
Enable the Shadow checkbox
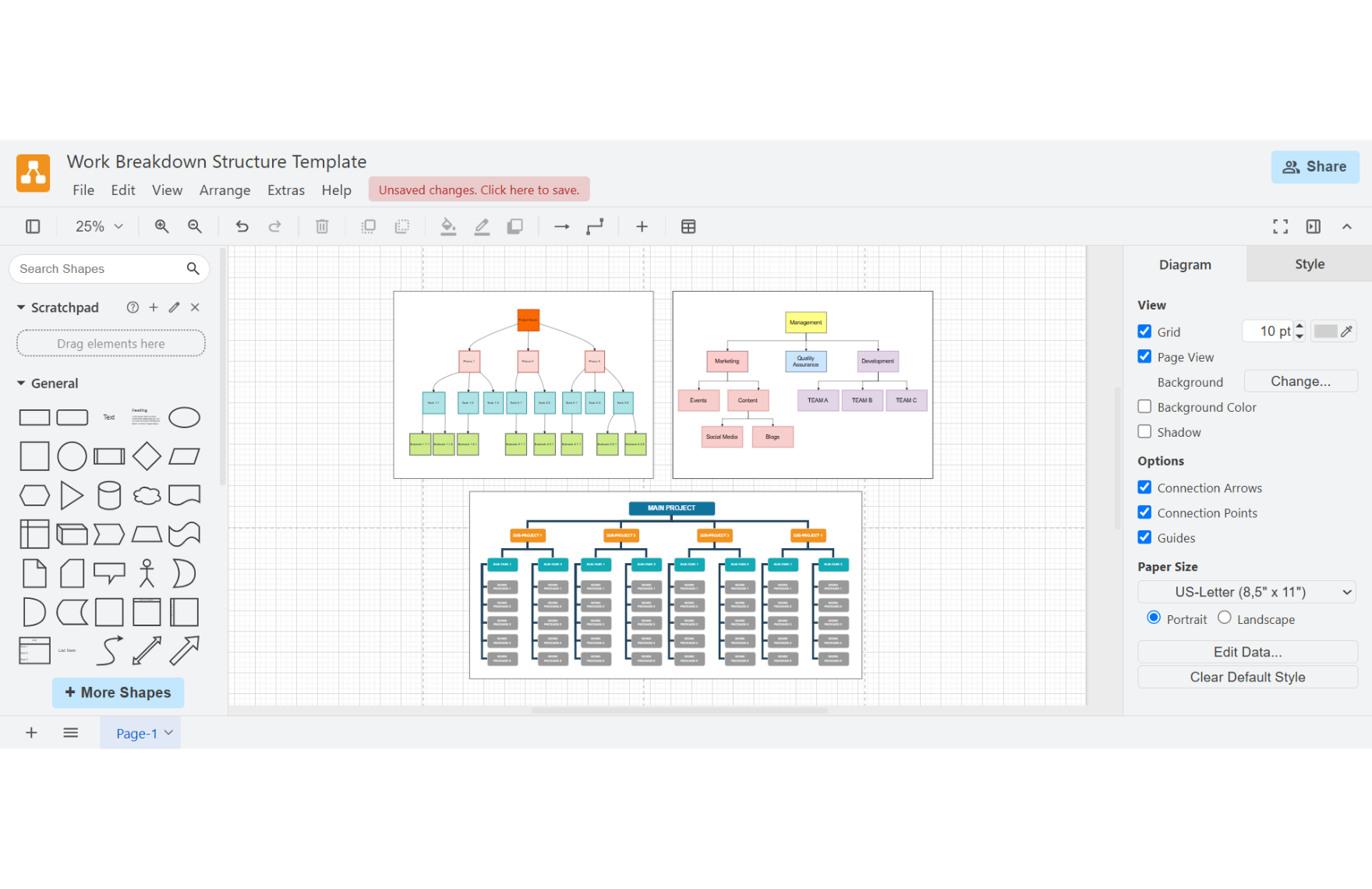point(1144,431)
